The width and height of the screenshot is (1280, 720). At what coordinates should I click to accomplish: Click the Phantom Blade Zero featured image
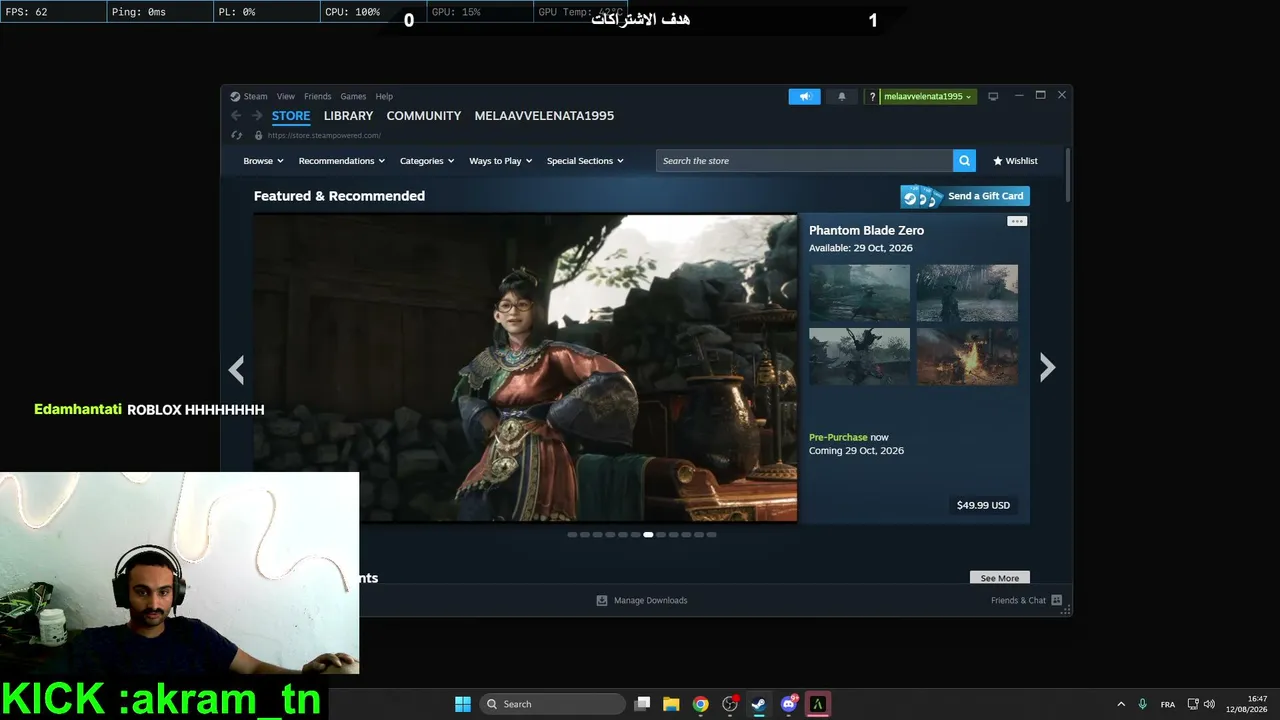[x=525, y=368]
